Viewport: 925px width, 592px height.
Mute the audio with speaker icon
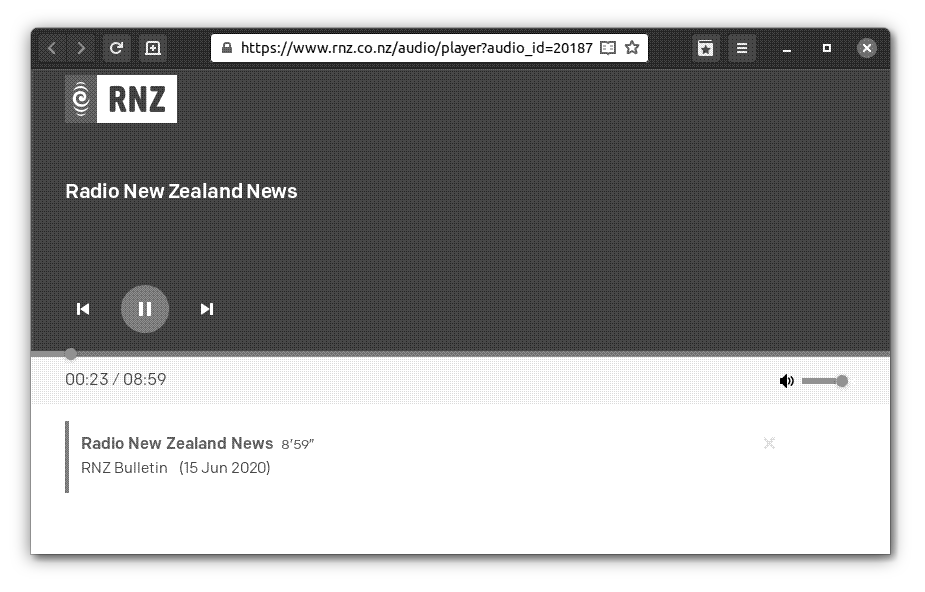pyautogui.click(x=786, y=381)
